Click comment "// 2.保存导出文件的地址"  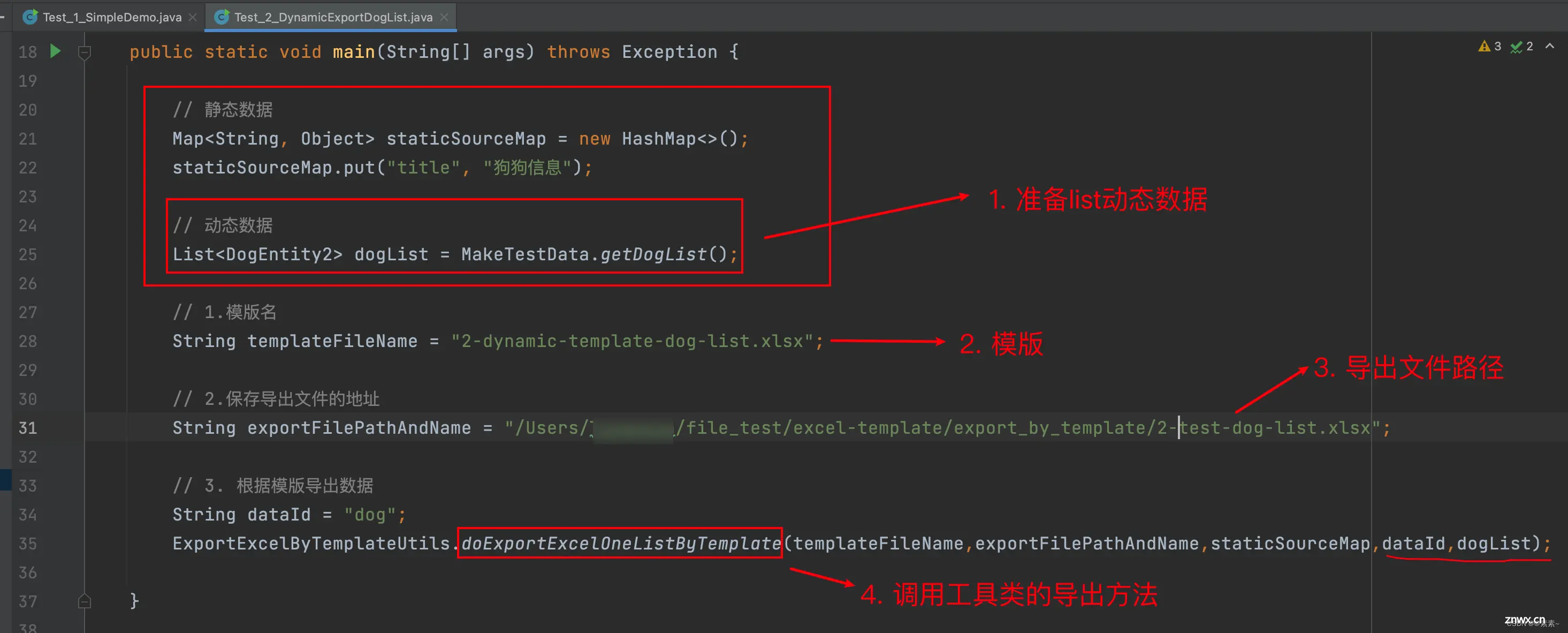click(276, 399)
